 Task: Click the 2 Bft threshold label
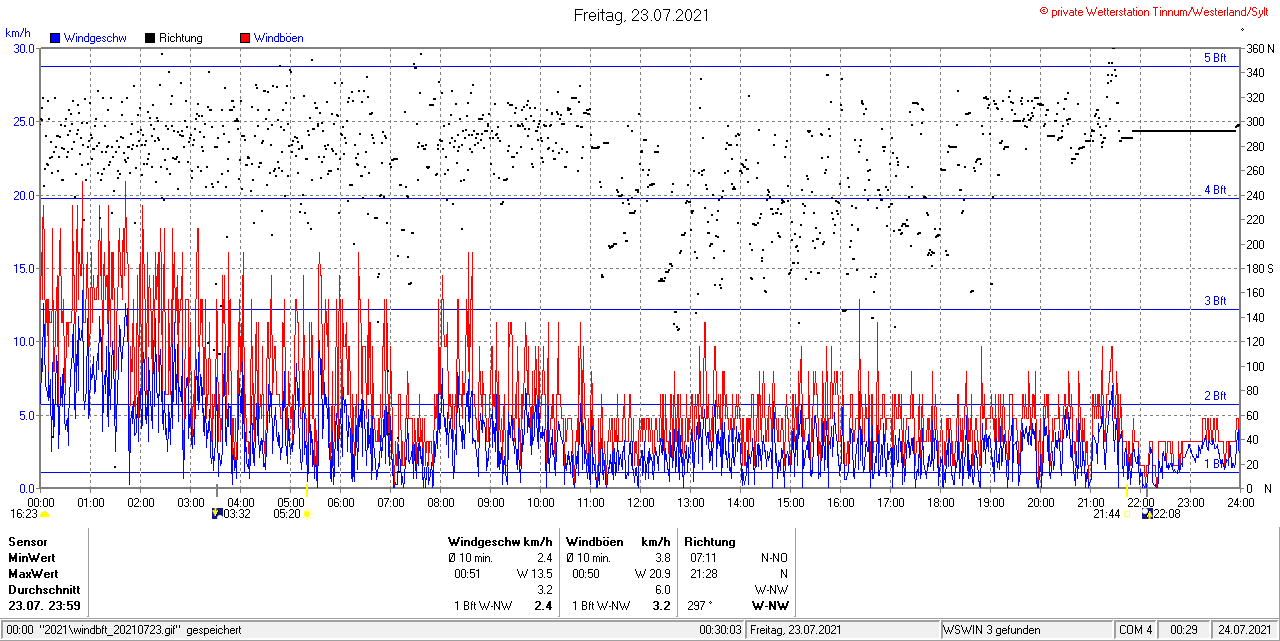click(1214, 396)
